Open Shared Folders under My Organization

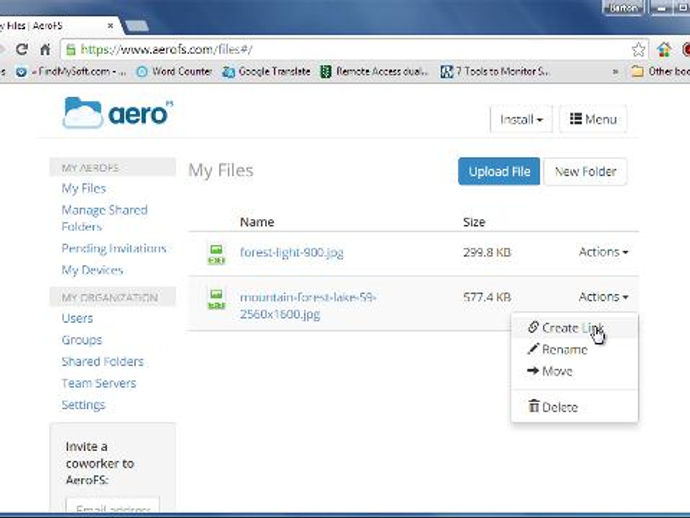(103, 361)
